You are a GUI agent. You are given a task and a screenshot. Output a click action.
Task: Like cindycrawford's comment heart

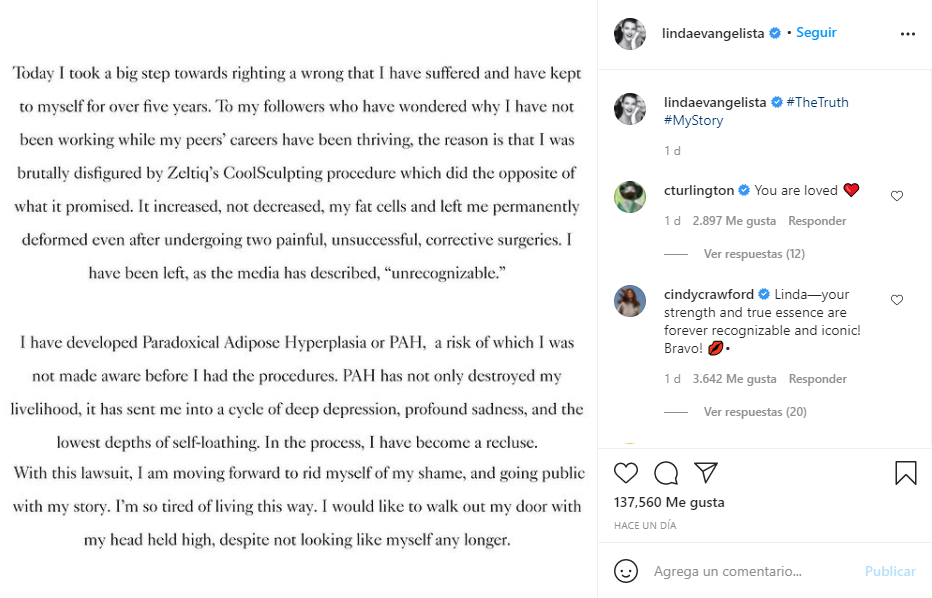click(x=897, y=300)
